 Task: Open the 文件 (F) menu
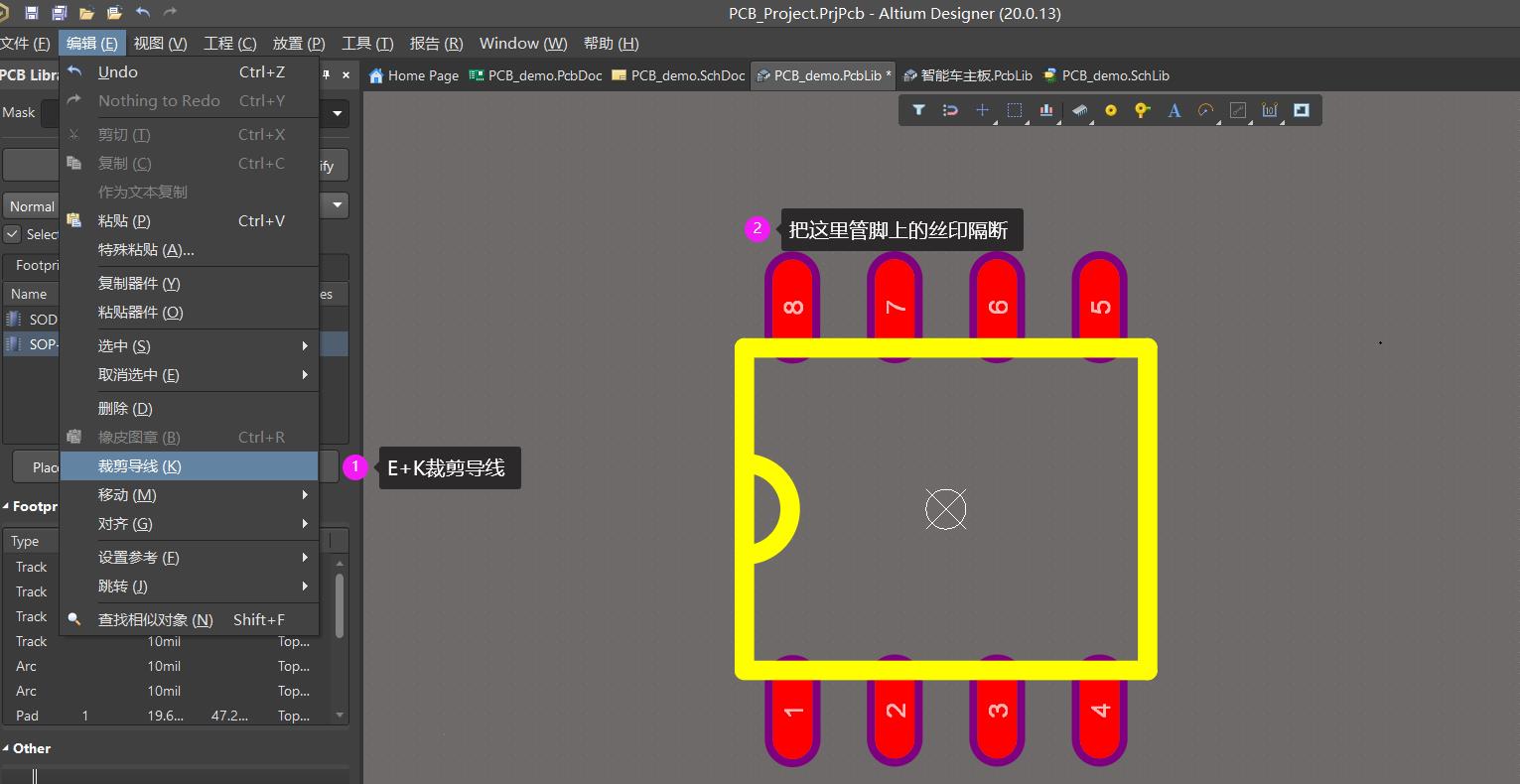25,43
